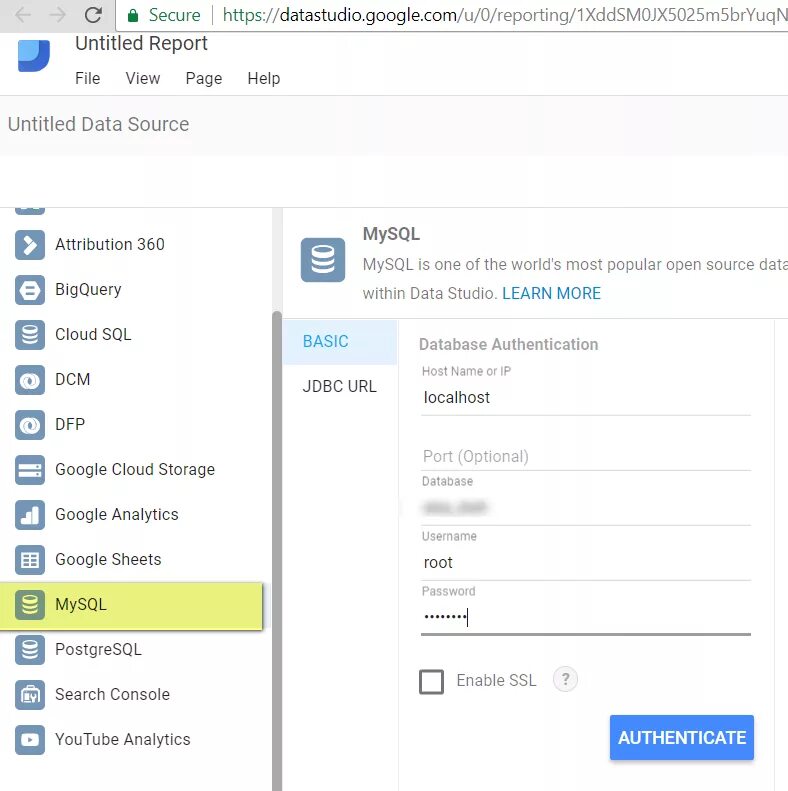Click the Google Sheets grid icon
The image size is (788, 791).
click(30, 559)
